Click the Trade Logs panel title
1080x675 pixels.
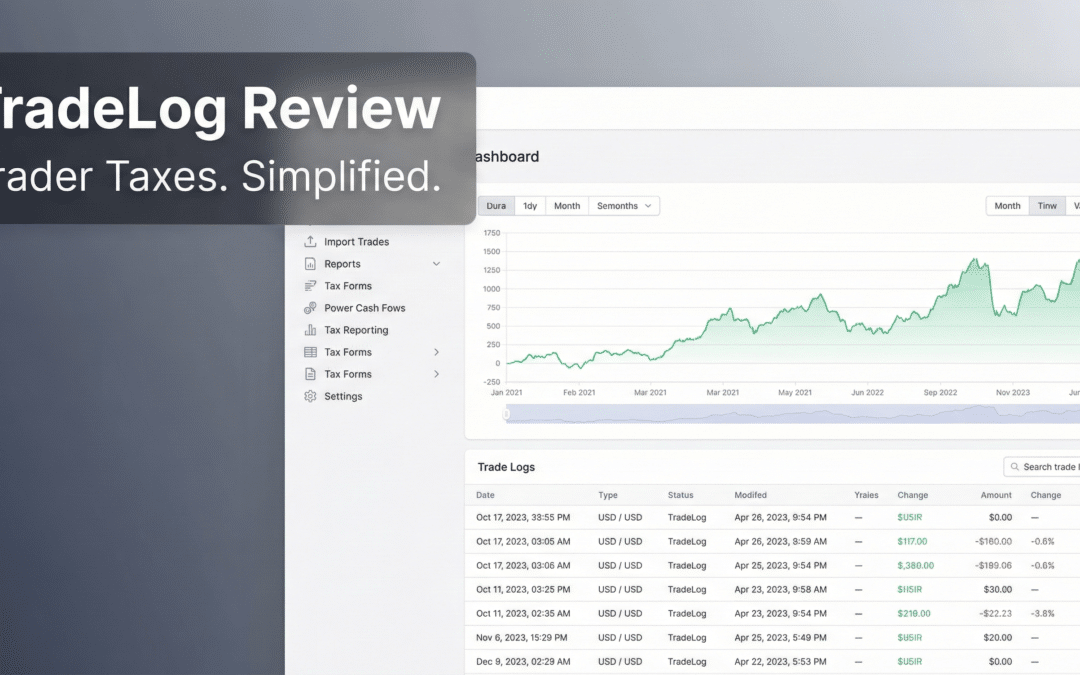click(506, 467)
